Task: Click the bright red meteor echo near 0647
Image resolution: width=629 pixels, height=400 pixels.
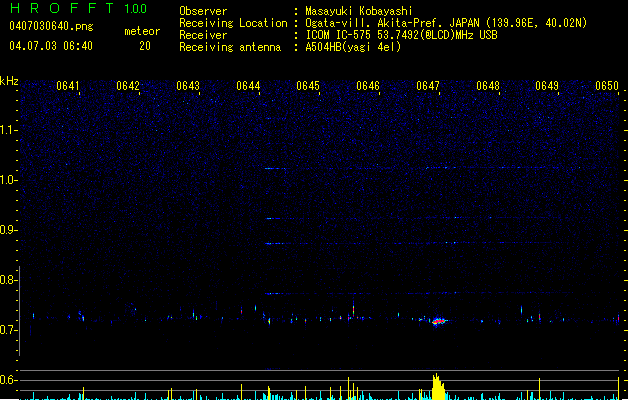Action: [438, 321]
